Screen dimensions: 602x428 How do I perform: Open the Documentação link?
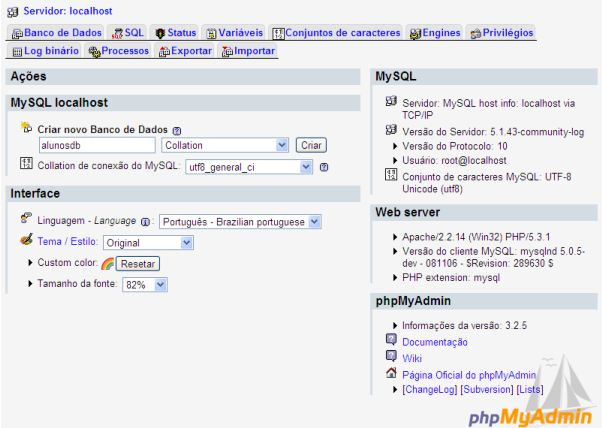click(435, 342)
